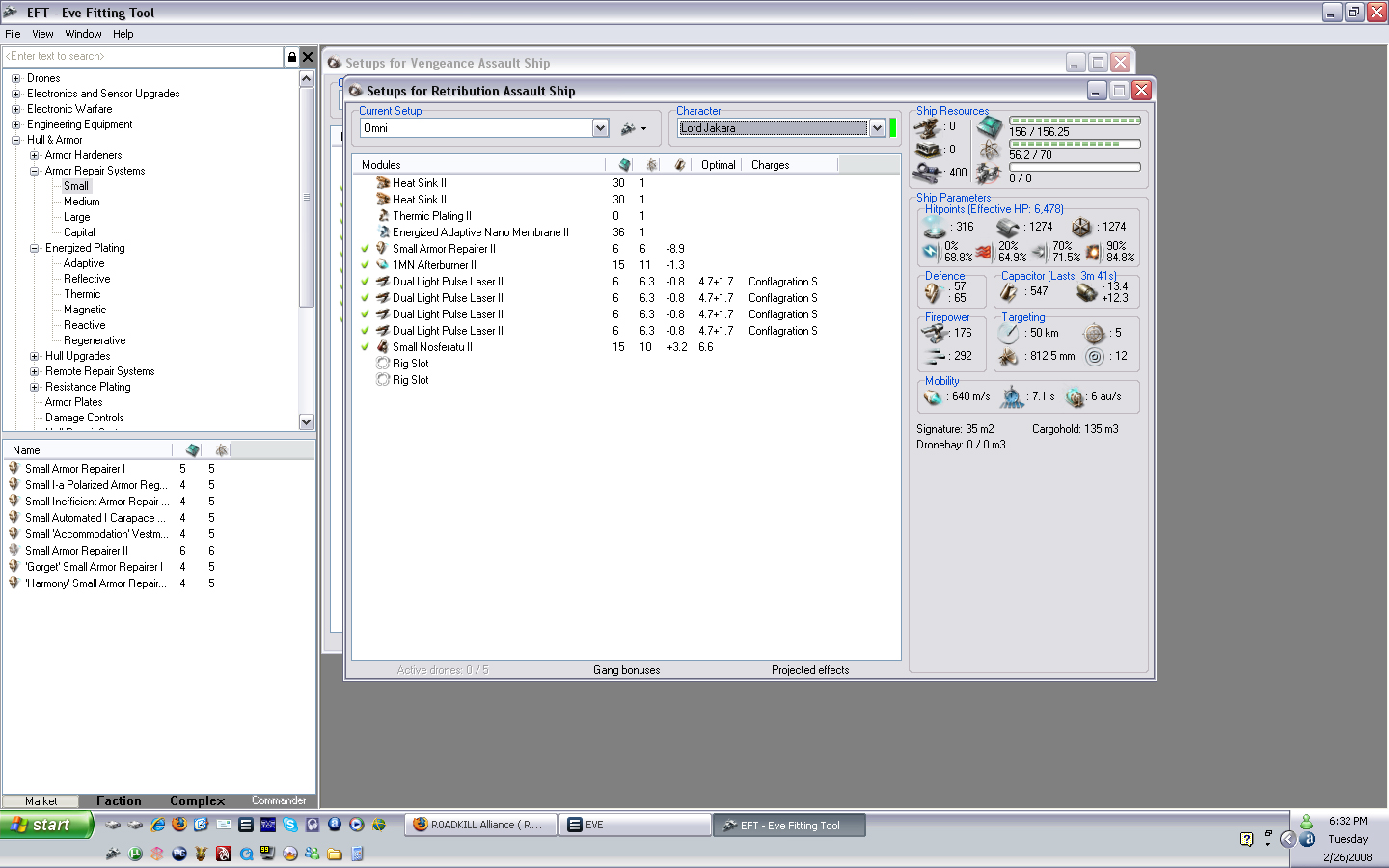Click the capacitor usage column header icon

(679, 165)
